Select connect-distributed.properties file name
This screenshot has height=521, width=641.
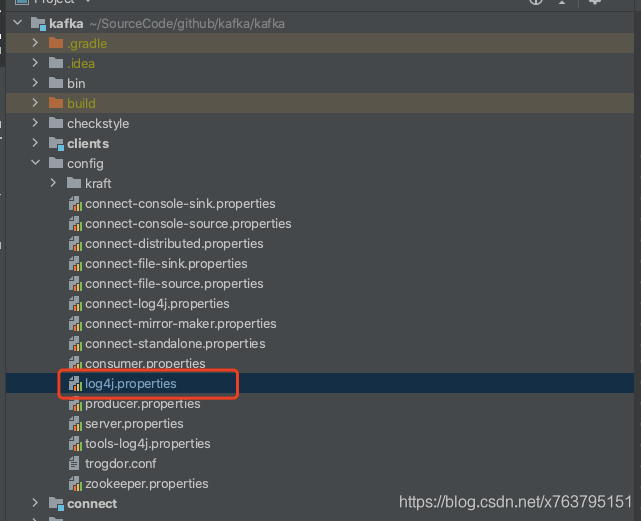tap(174, 244)
